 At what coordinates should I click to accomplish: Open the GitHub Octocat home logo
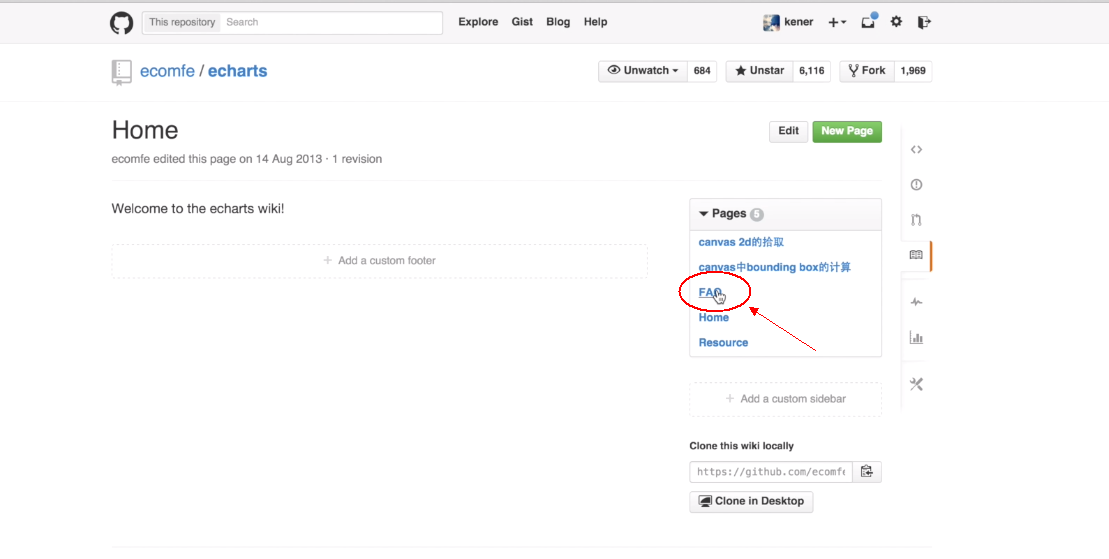coord(122,23)
